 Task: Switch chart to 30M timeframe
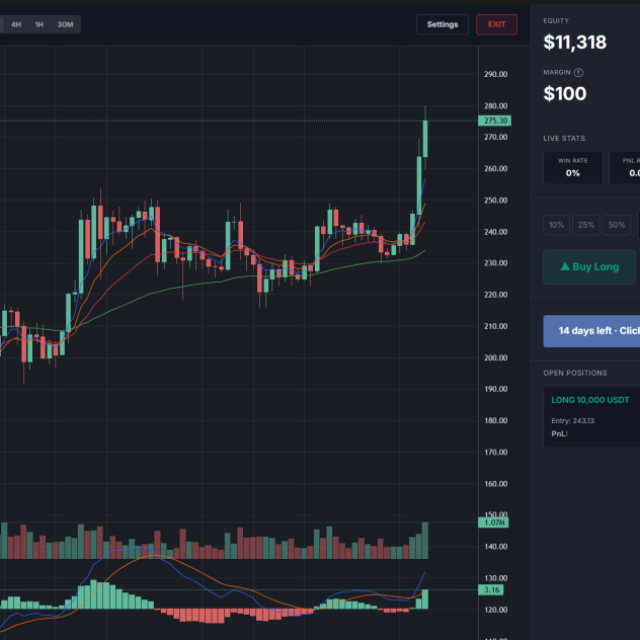tap(65, 24)
